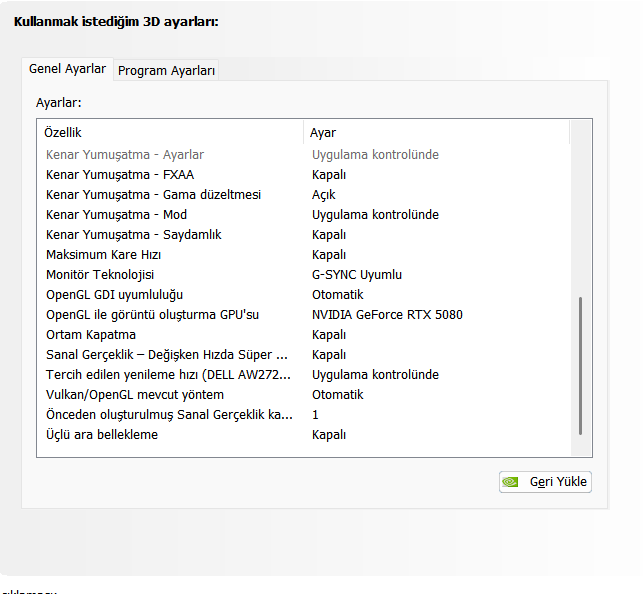This screenshot has height=594, width=643.
Task: Click the NVIDIA GeForce RTX 5080 value
Action: point(387,314)
